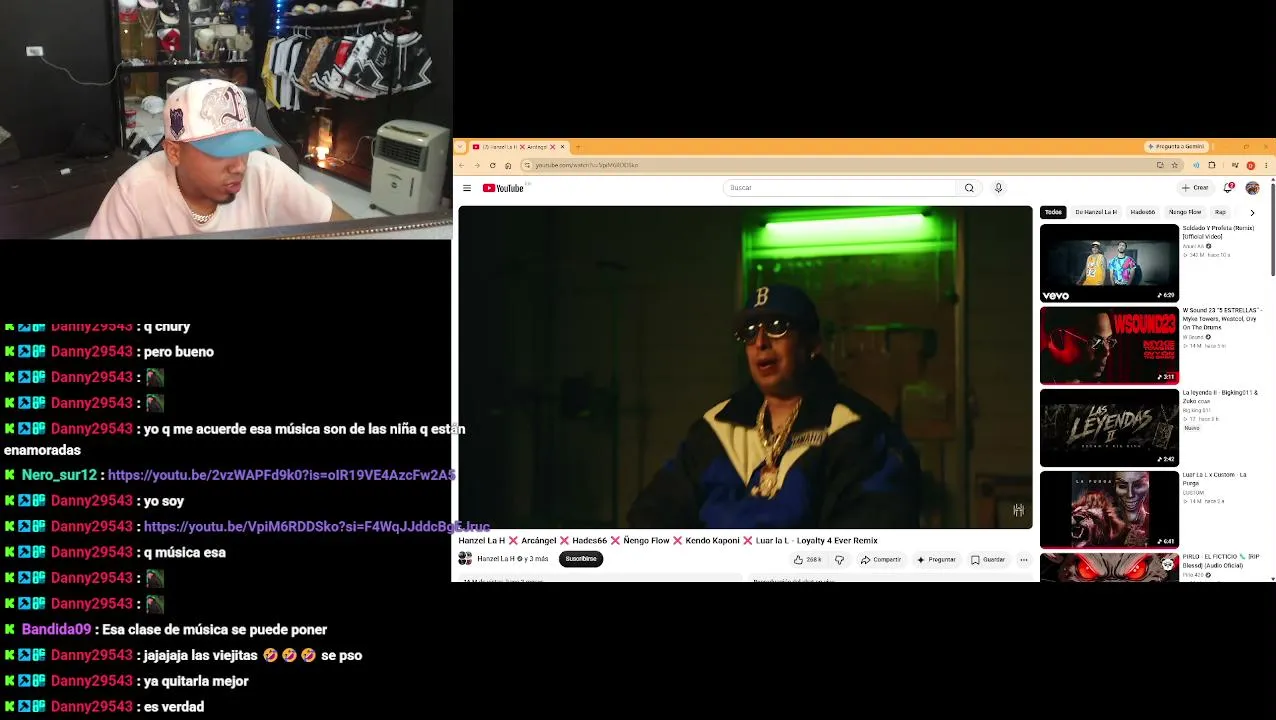1276x720 pixels.
Task: Show more filter chips with right arrow
Action: tap(1252, 212)
